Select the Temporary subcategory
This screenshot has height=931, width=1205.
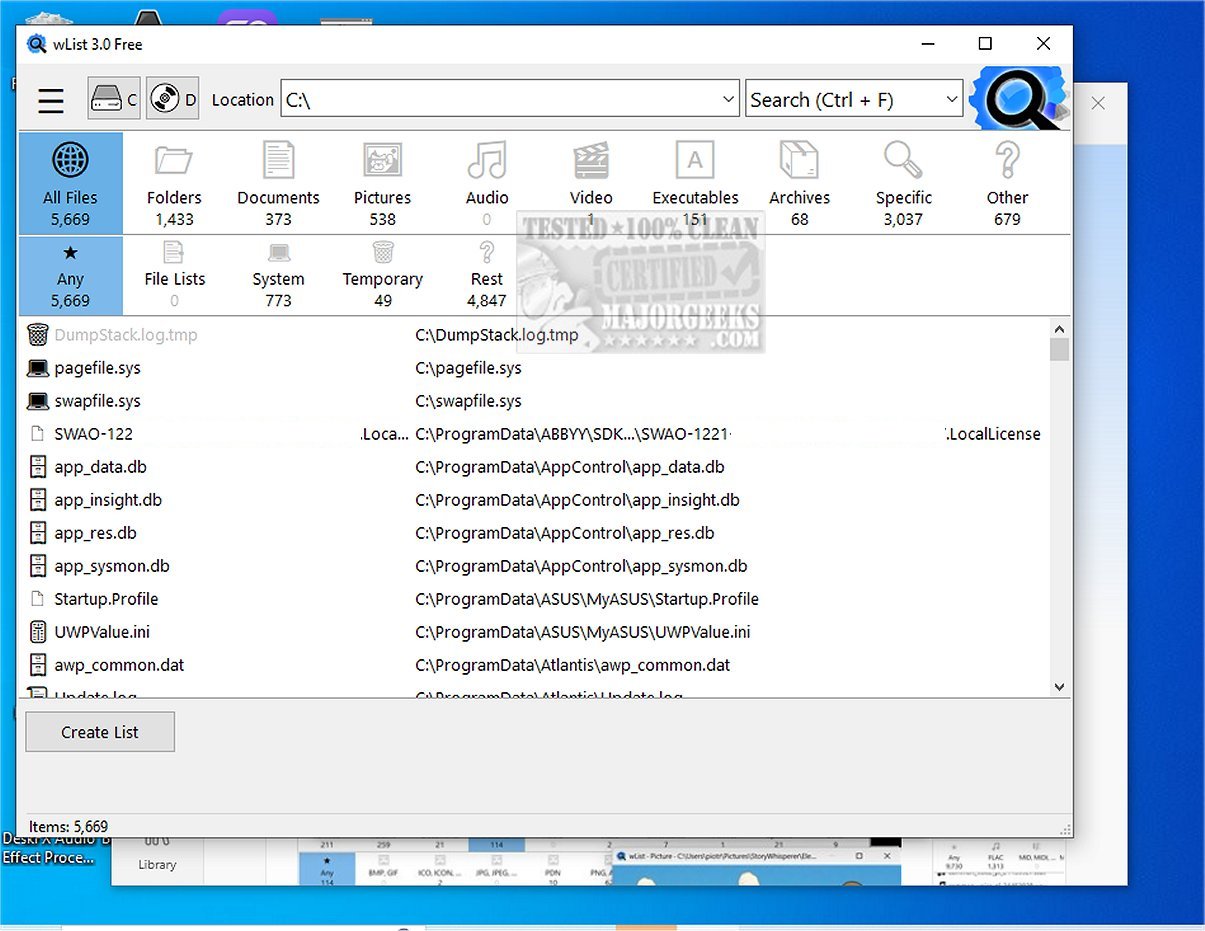click(x=382, y=276)
